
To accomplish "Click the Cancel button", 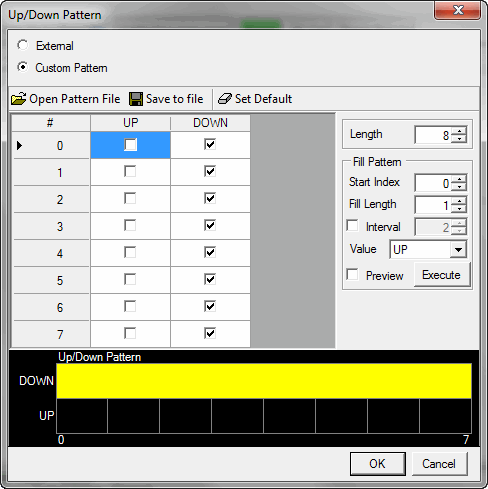I will point(439,464).
